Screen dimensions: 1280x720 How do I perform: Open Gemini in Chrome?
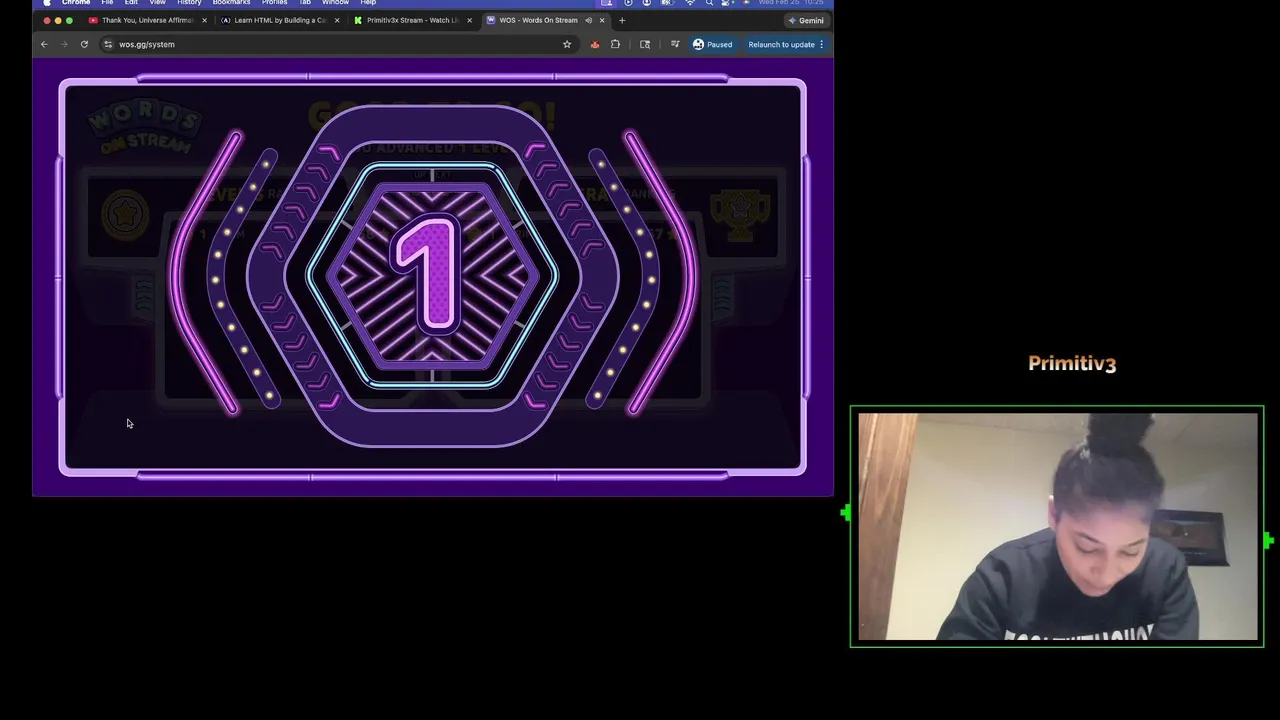(x=805, y=20)
